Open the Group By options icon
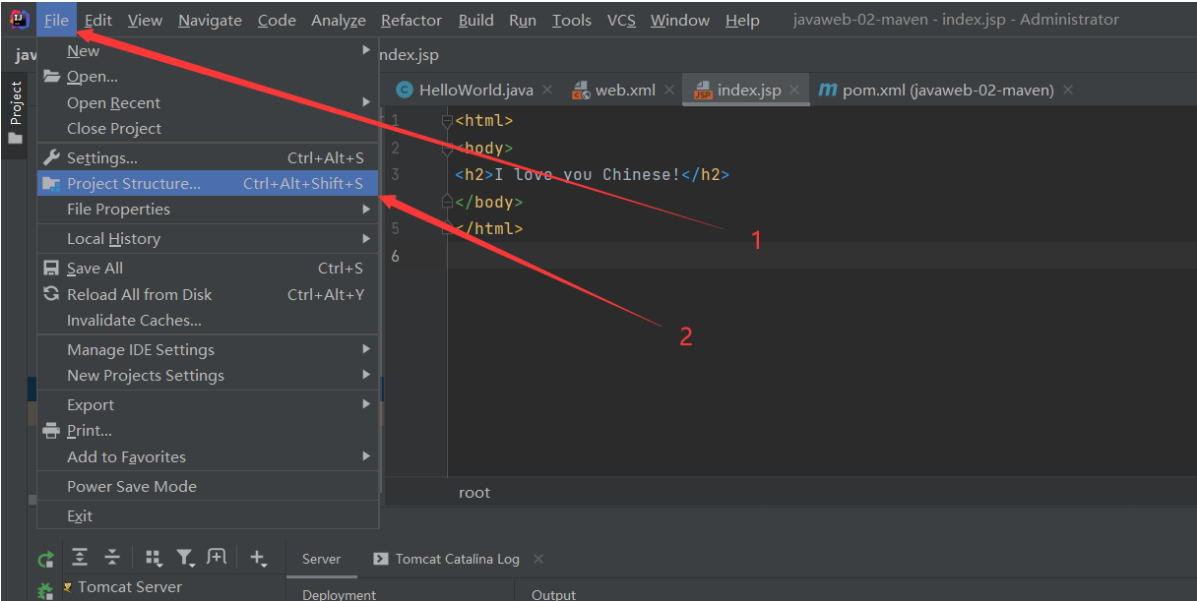The image size is (1197, 601). (153, 558)
